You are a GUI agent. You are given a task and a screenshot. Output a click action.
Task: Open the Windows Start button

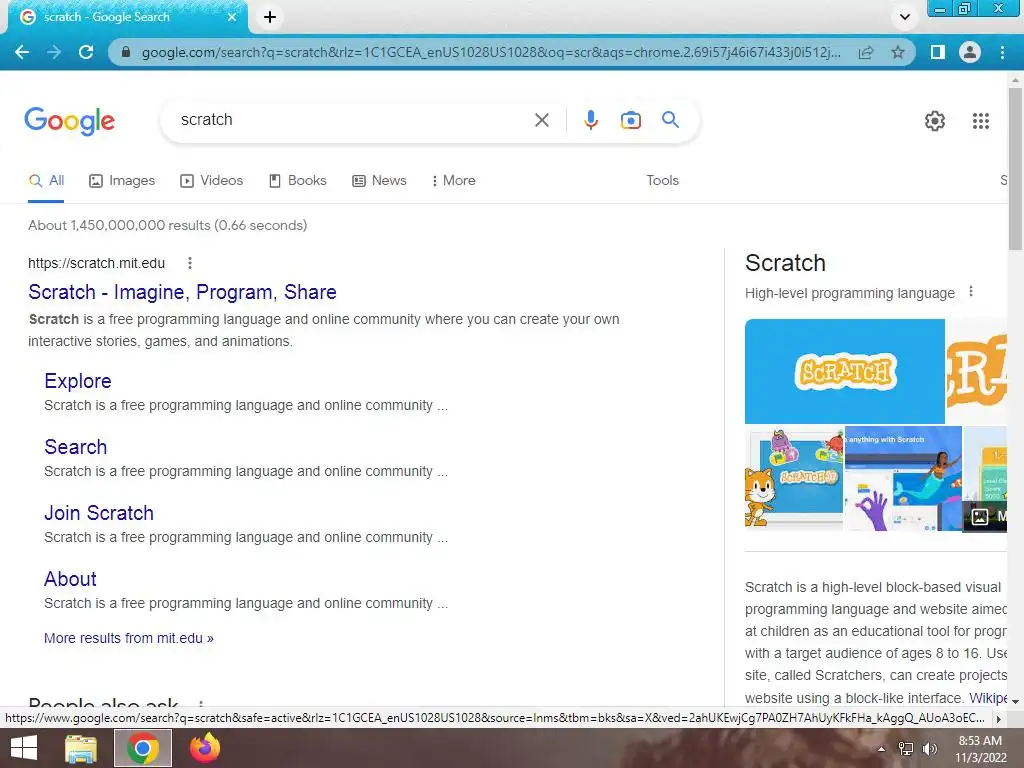click(24, 748)
